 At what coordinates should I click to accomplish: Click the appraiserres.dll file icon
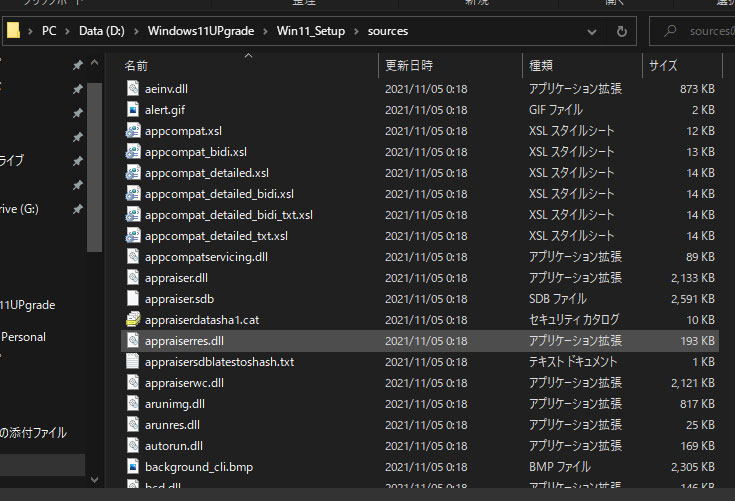pyautogui.click(x=133, y=341)
